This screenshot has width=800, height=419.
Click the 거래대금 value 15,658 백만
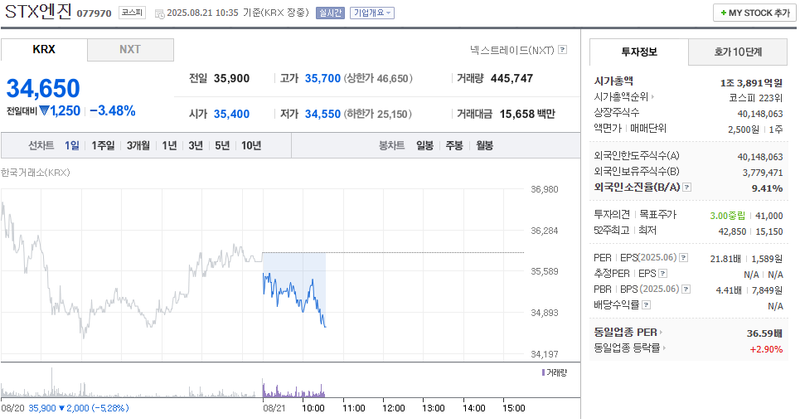tap(527, 114)
